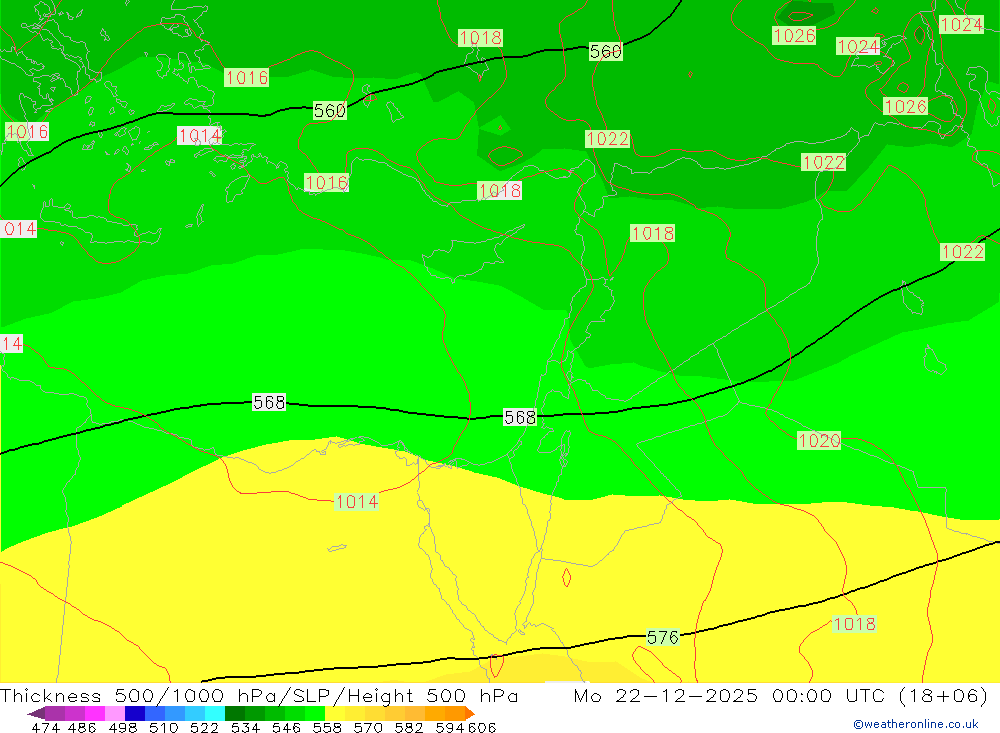Select the 1020 isobar label
The image size is (1000, 733).
point(819,441)
